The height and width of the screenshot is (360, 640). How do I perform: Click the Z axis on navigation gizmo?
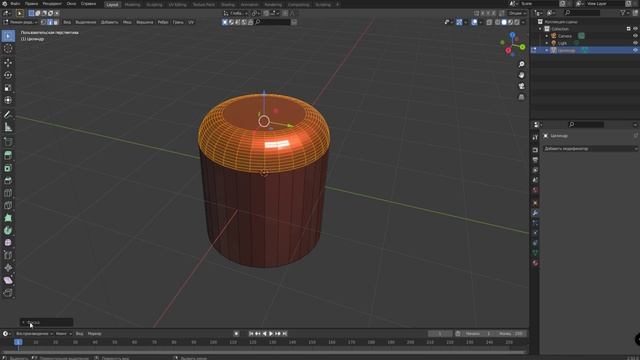(512, 36)
